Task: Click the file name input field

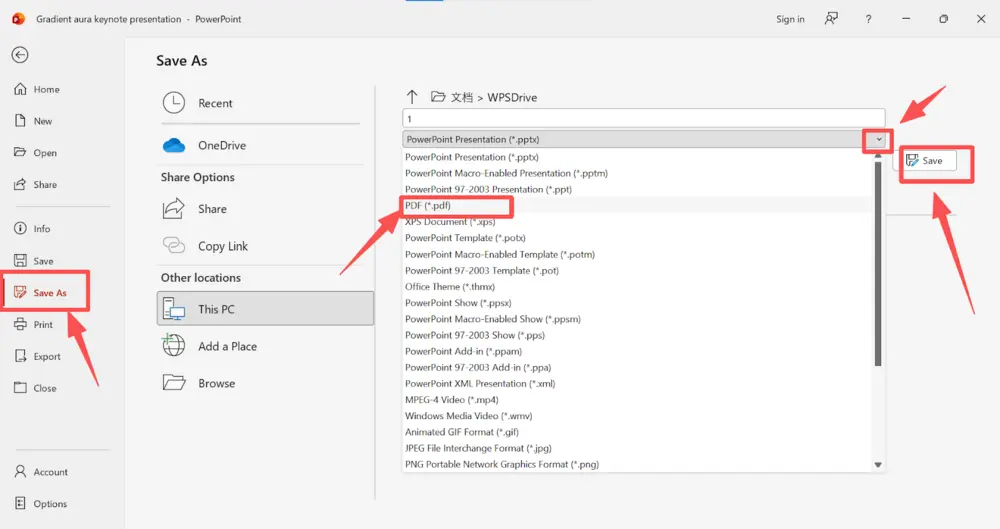Action: click(x=643, y=119)
